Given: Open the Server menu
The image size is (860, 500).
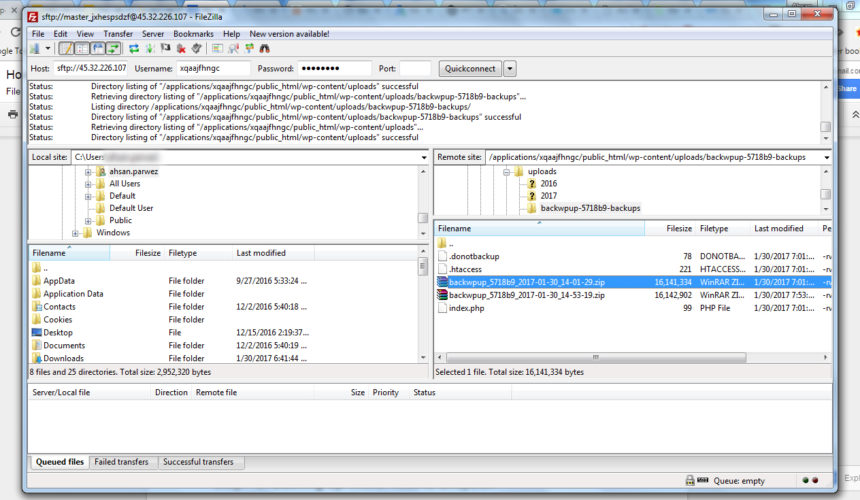Looking at the screenshot, I should tap(153, 34).
